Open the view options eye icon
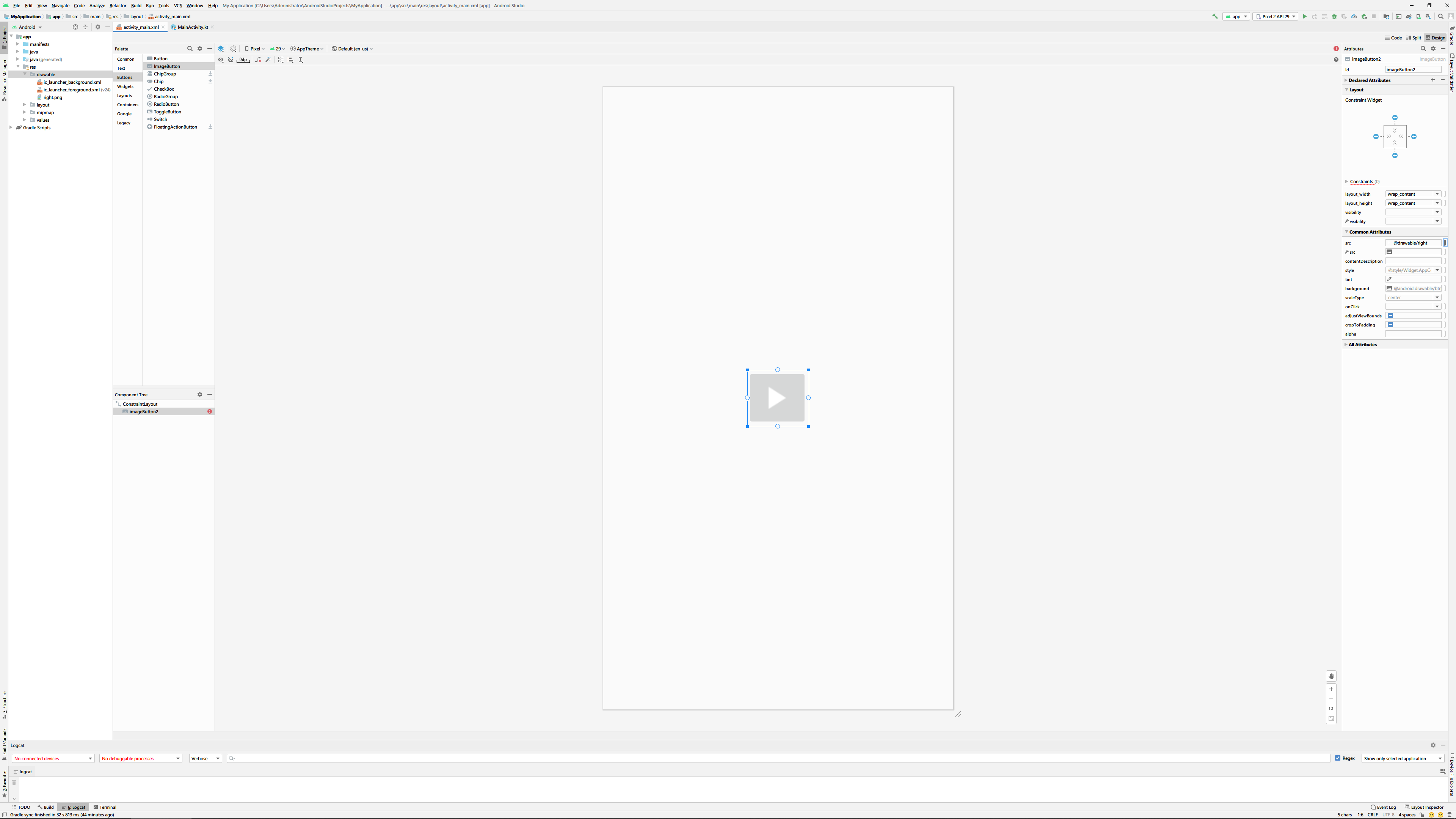 tap(221, 60)
